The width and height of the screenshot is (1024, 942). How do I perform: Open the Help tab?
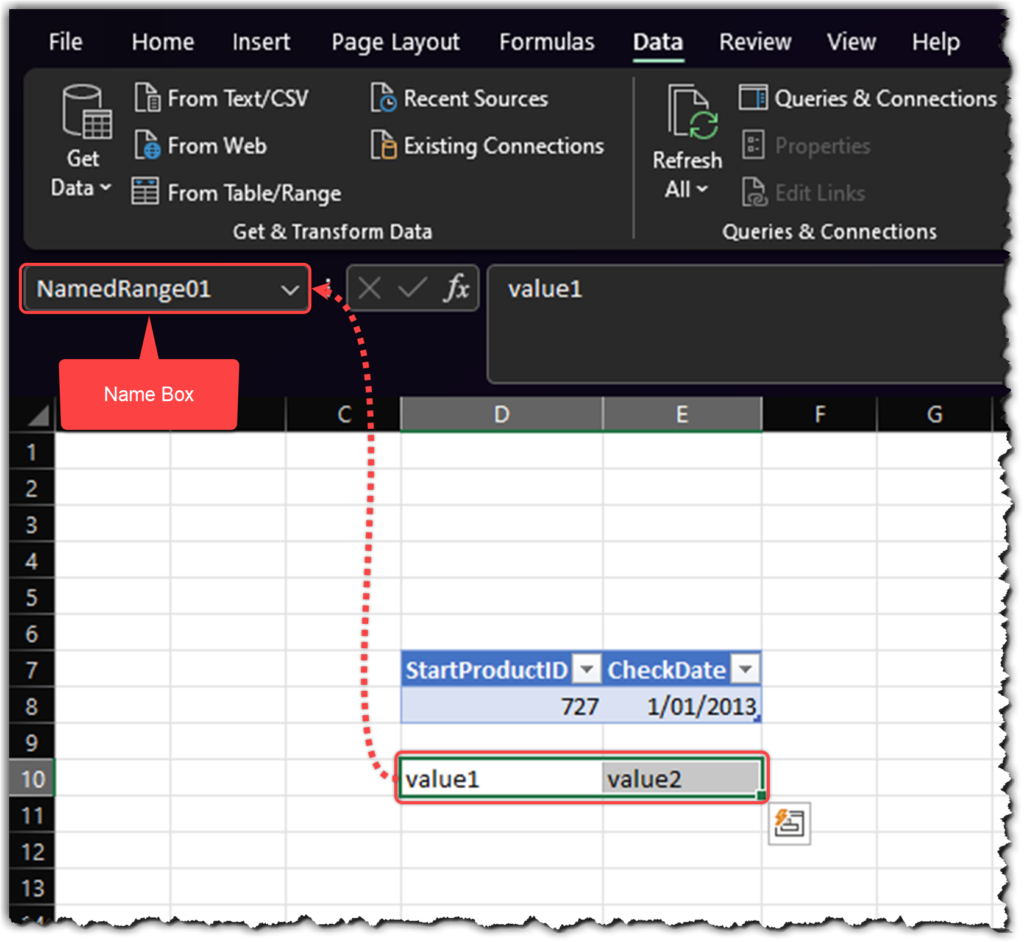tap(935, 42)
